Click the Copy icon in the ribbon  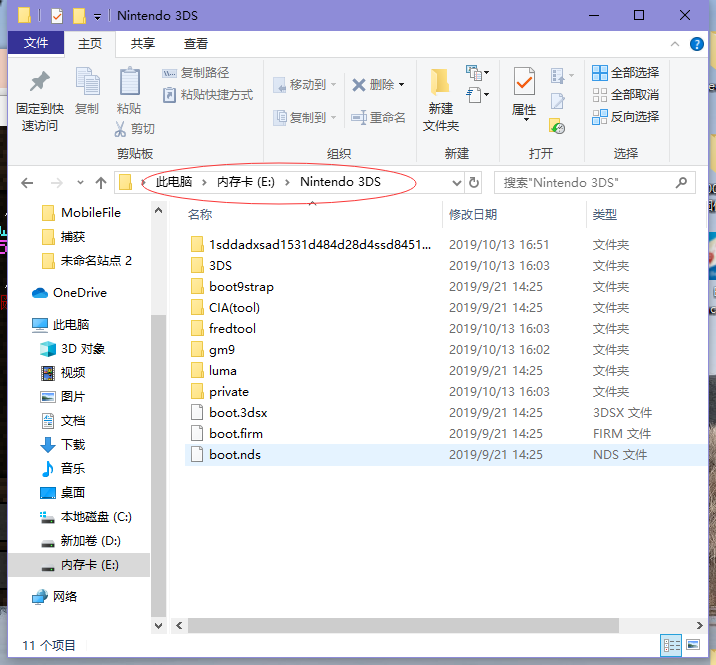87,81
